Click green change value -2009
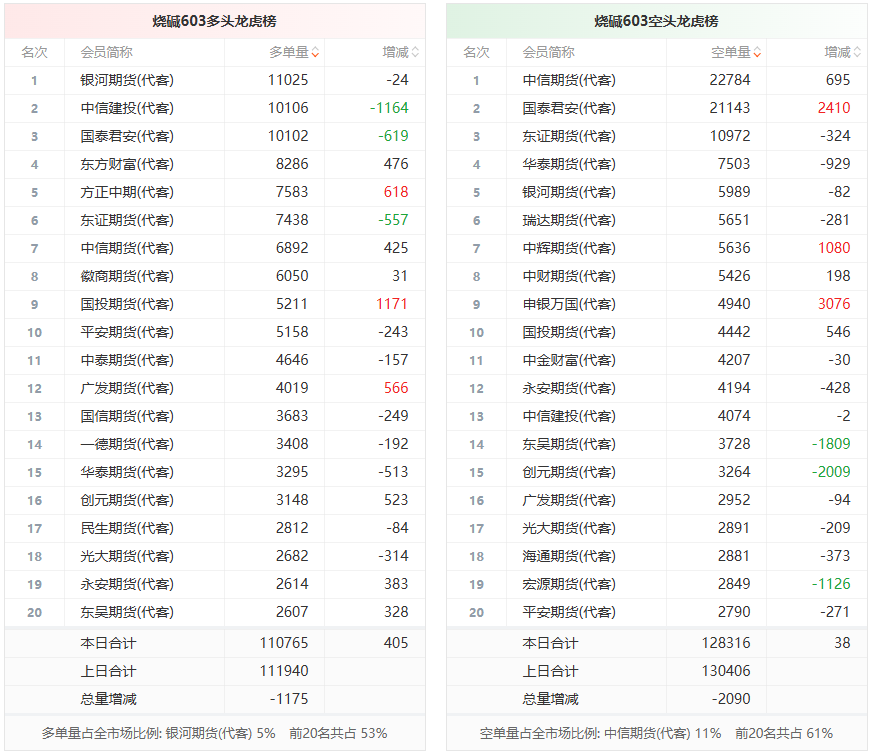 tap(831, 472)
